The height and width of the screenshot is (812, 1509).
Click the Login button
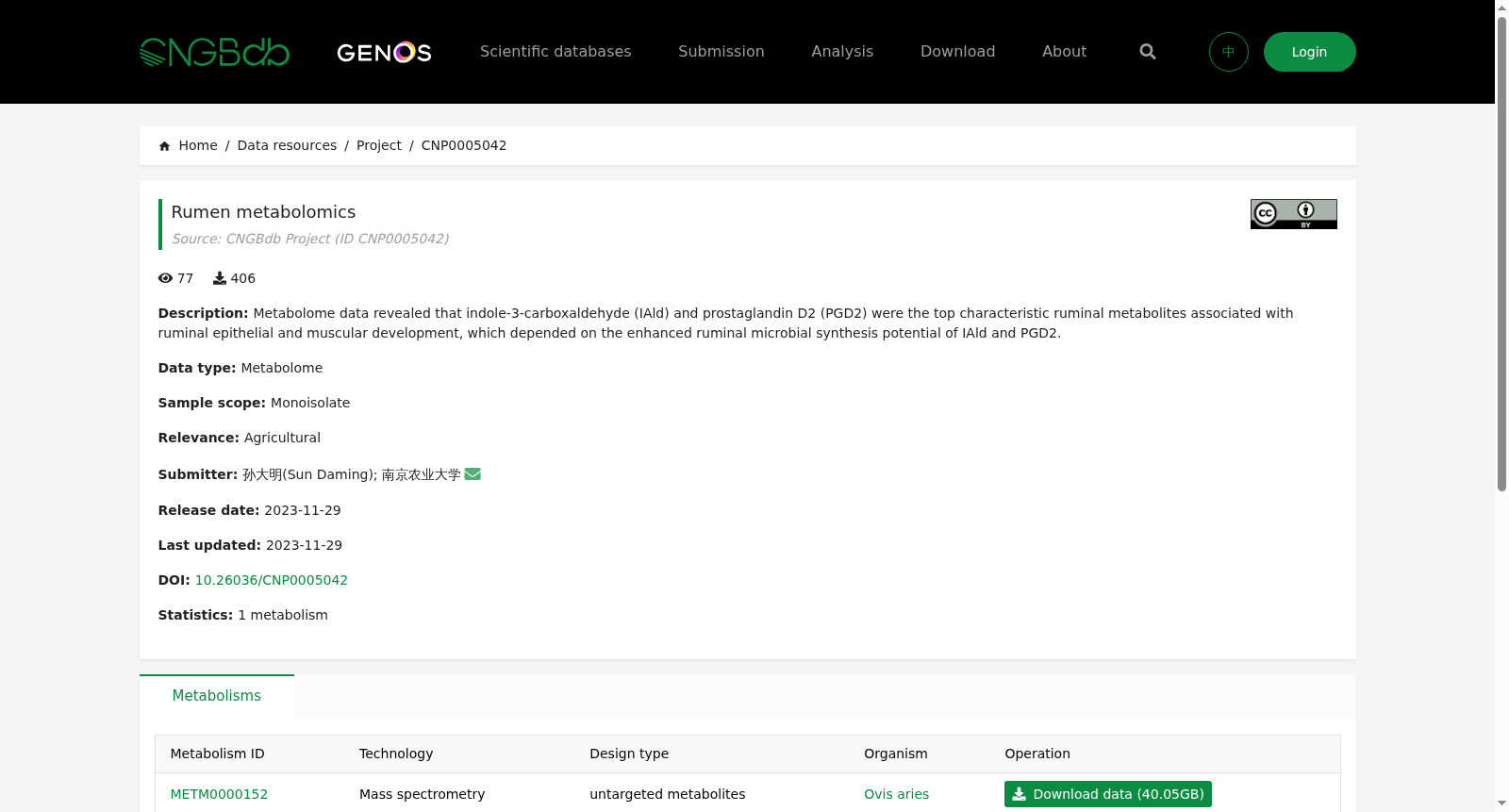click(1309, 52)
